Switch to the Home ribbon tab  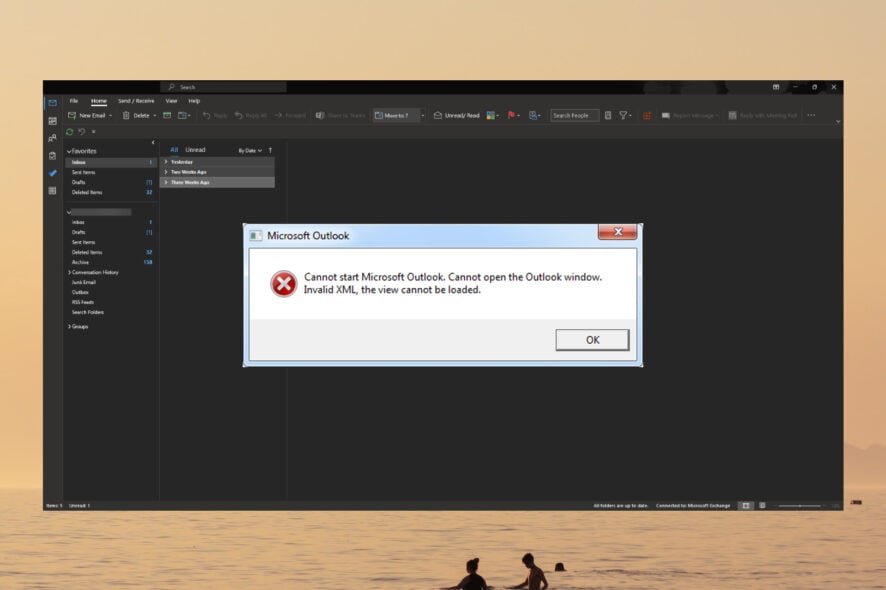[x=99, y=101]
